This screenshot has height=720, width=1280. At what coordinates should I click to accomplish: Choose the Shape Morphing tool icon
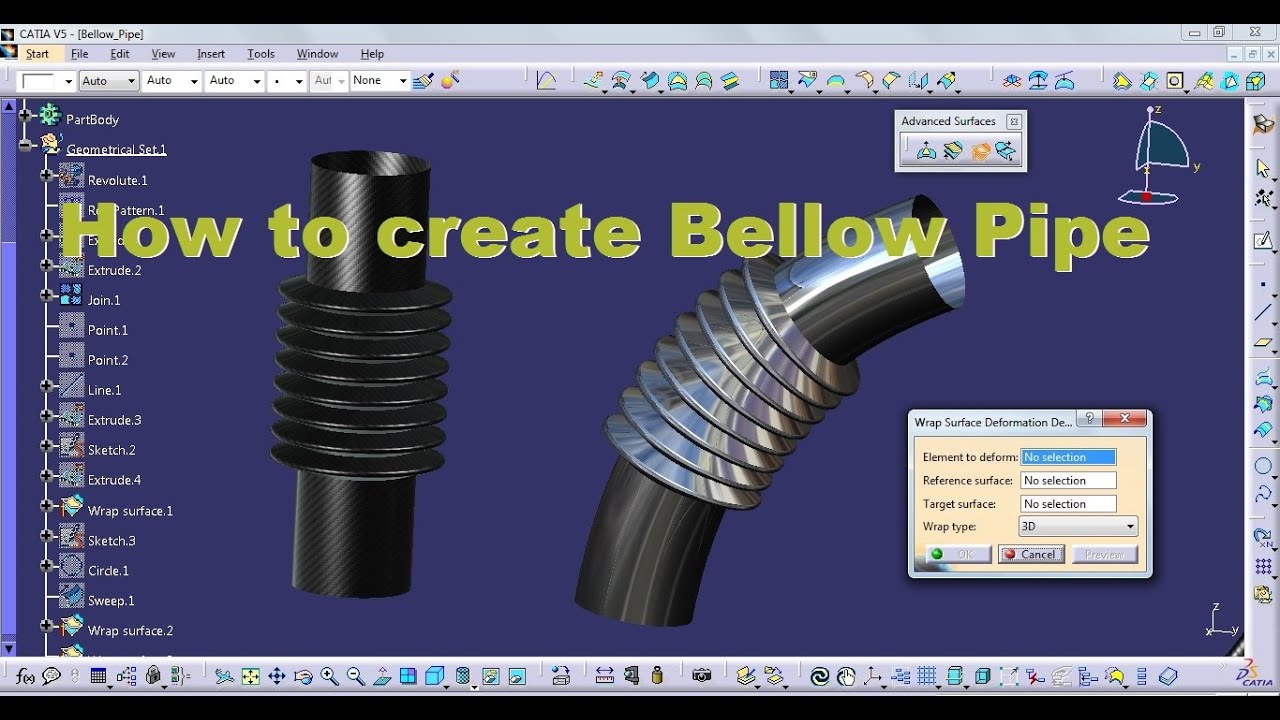click(x=1006, y=151)
